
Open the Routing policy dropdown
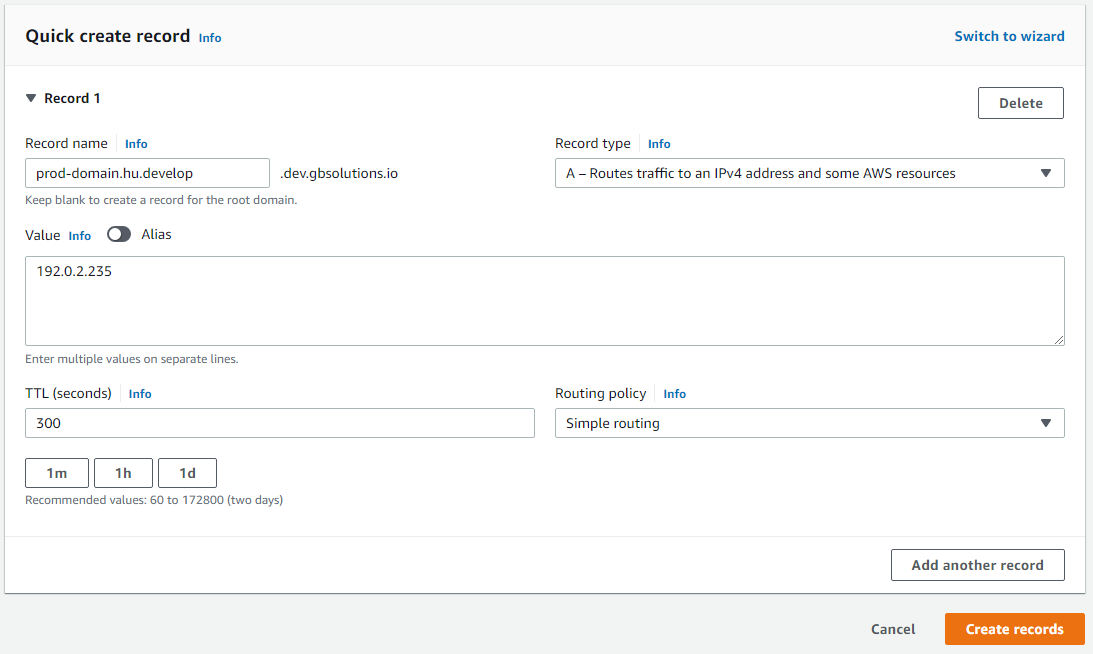click(809, 423)
